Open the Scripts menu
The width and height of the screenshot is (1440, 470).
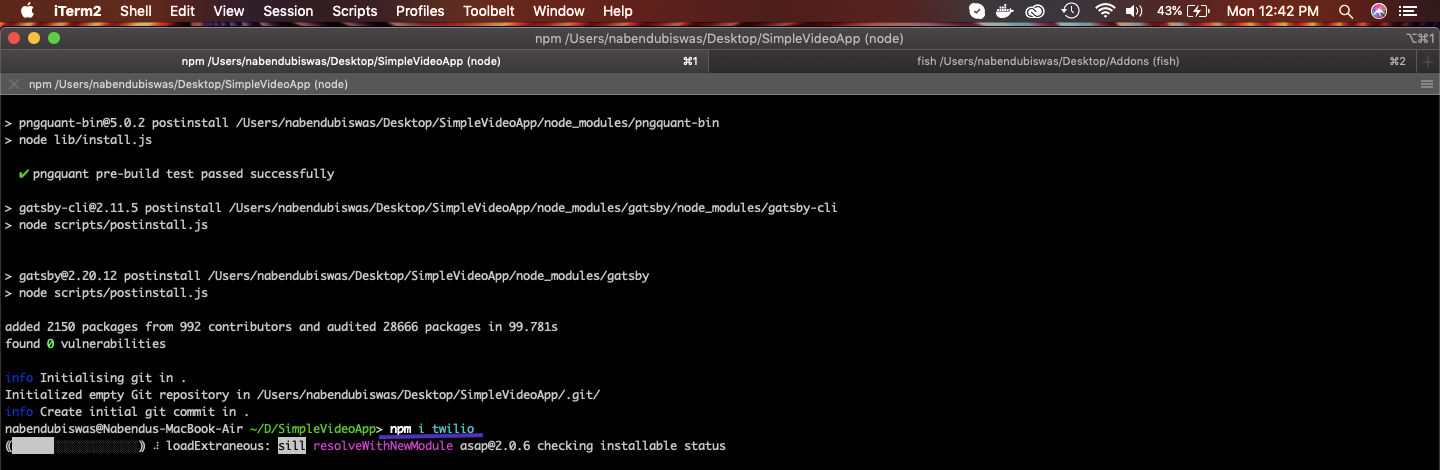click(355, 11)
